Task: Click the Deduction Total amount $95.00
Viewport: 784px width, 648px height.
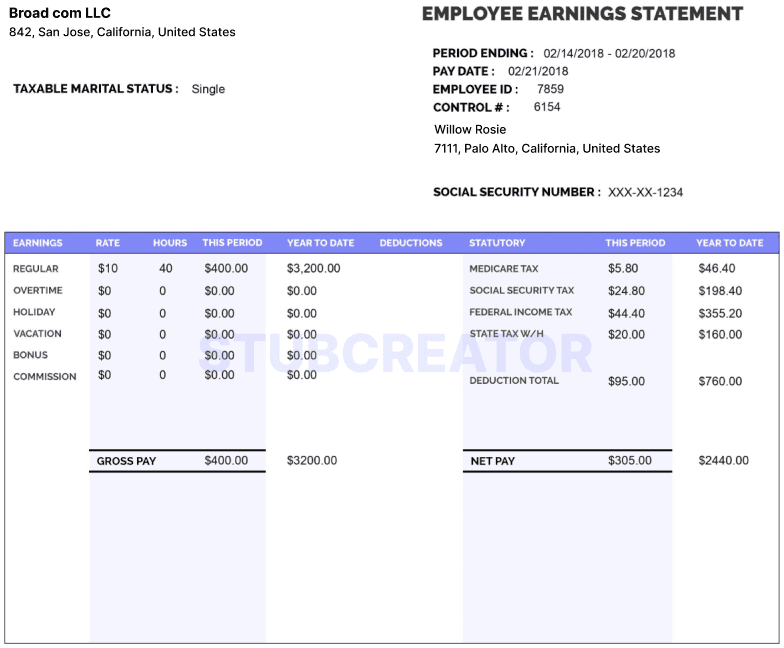Action: [626, 381]
